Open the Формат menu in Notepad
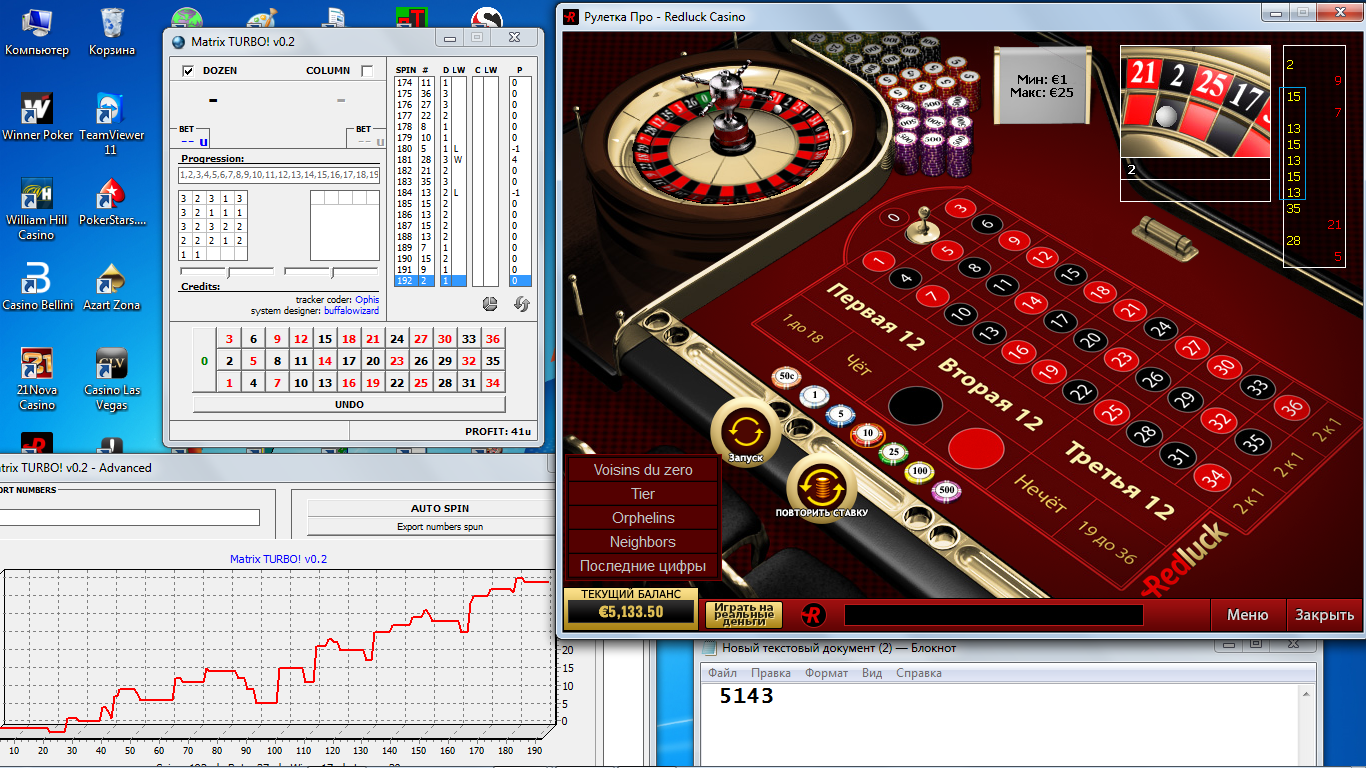Viewport: 1366px width, 768px height. (x=826, y=673)
